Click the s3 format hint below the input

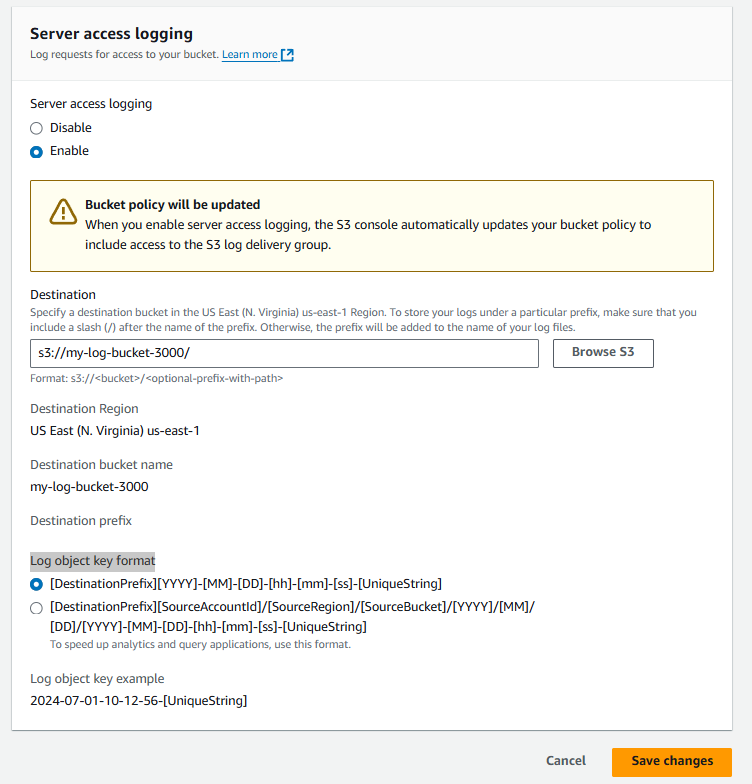coord(157,378)
